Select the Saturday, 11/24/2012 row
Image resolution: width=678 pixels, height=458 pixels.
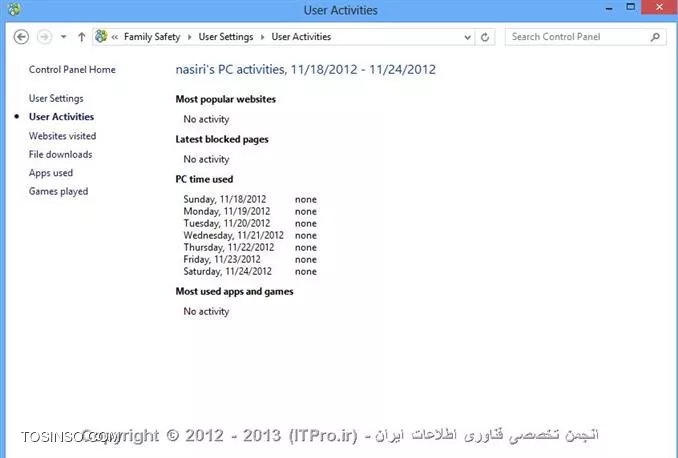pyautogui.click(x=250, y=272)
